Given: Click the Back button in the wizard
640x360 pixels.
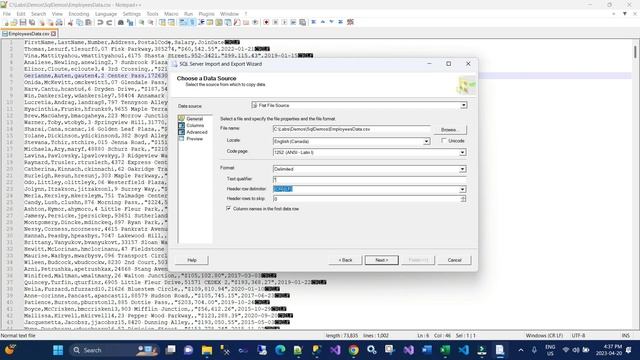Looking at the screenshot, I should (x=345, y=260).
